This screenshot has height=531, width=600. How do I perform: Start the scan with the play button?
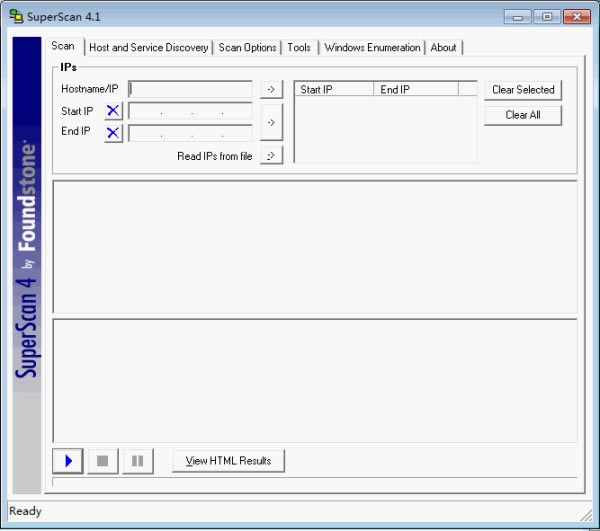pyautogui.click(x=68, y=461)
